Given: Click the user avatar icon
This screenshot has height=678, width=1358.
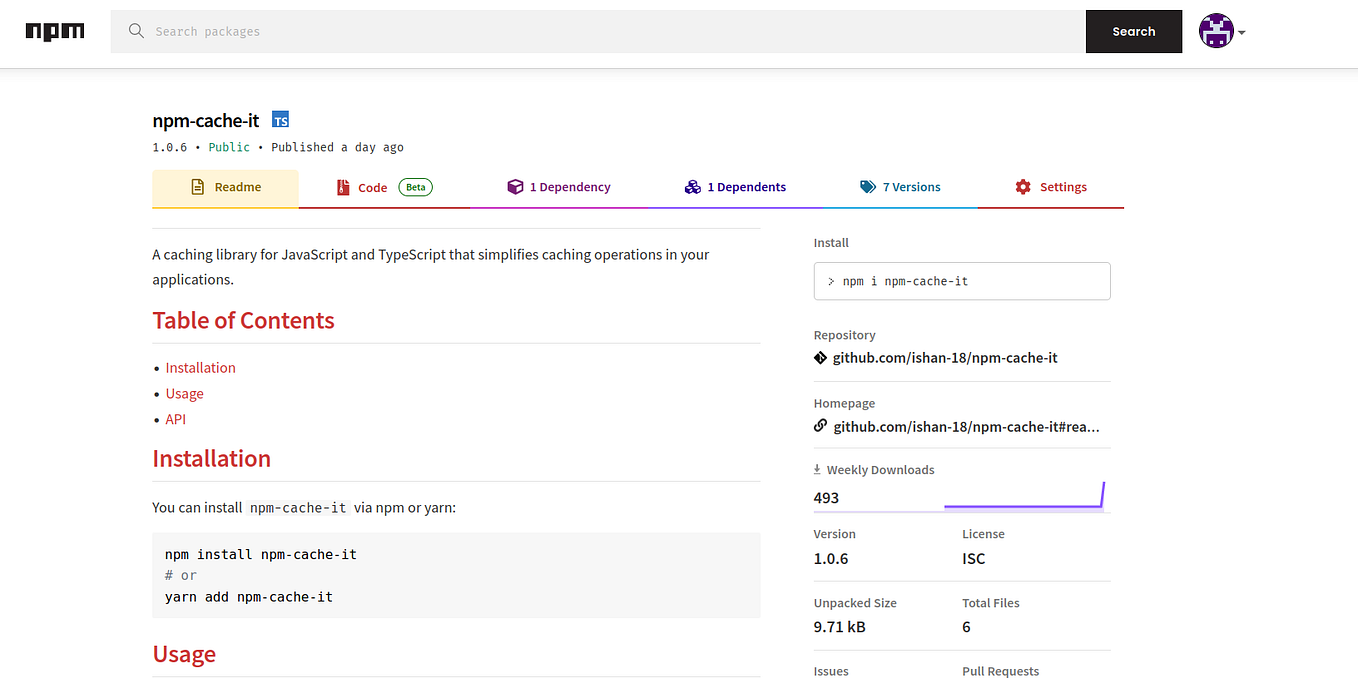Looking at the screenshot, I should tap(1216, 31).
